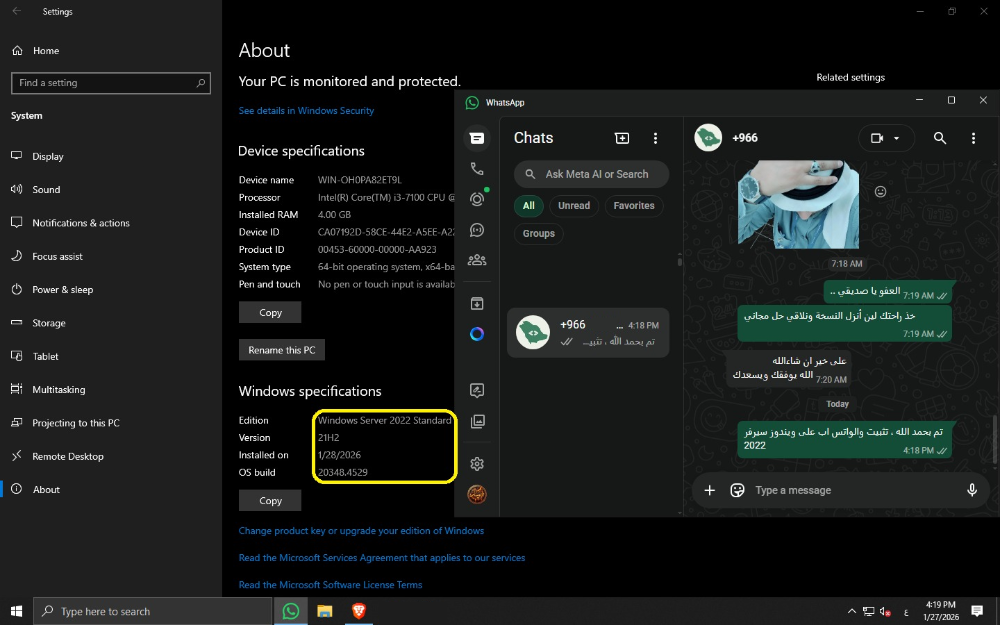
Task: Click the Meta AI ring icon
Action: coord(477,334)
